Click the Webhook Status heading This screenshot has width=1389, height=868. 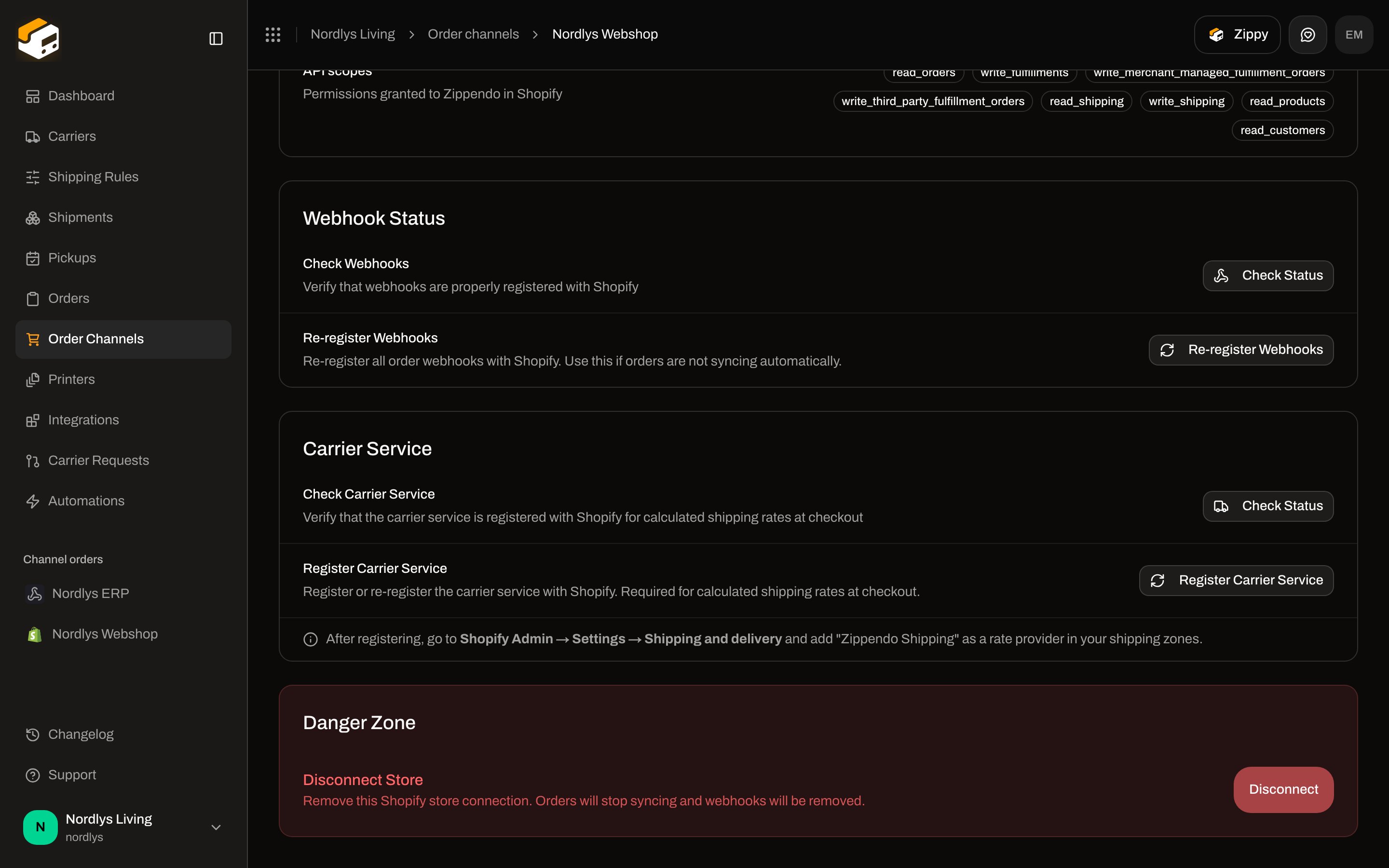click(x=374, y=219)
